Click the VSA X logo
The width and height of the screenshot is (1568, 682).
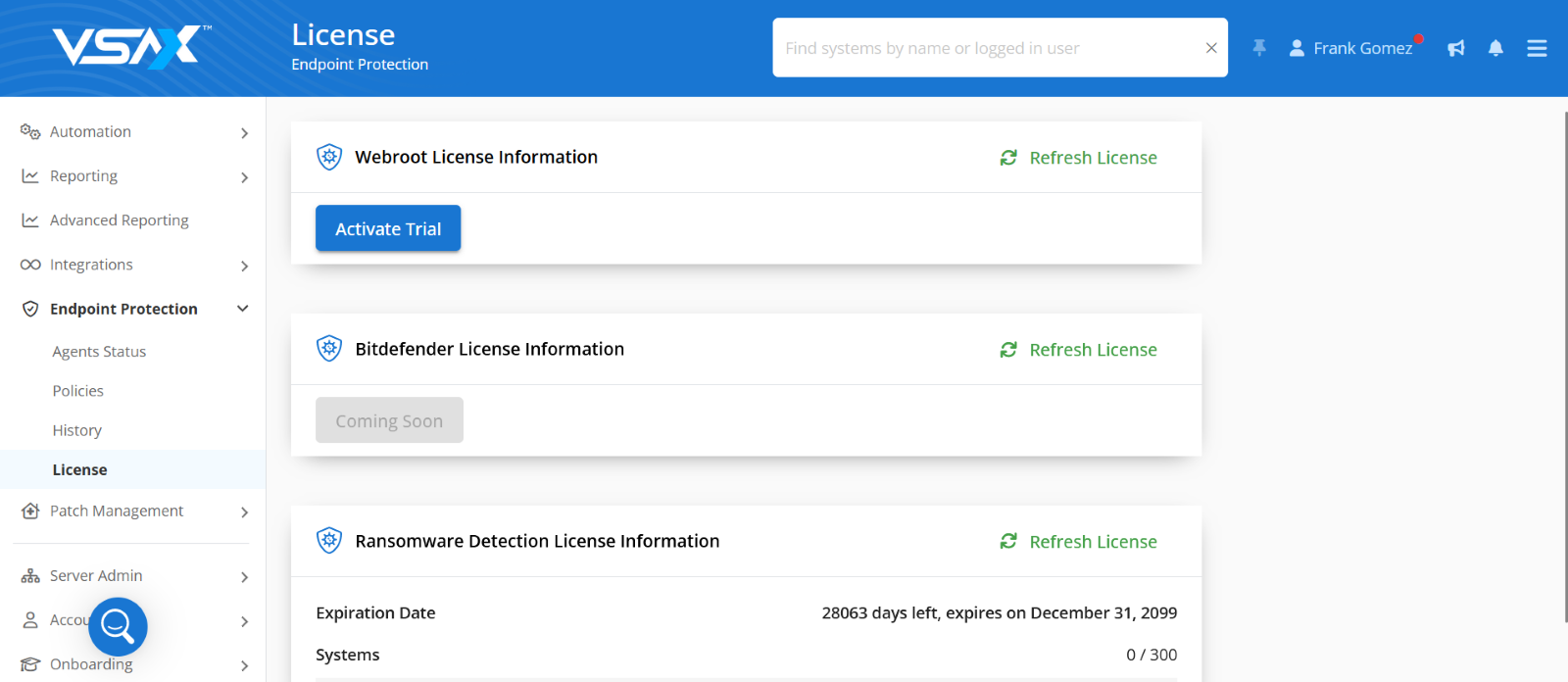pyautogui.click(x=131, y=47)
